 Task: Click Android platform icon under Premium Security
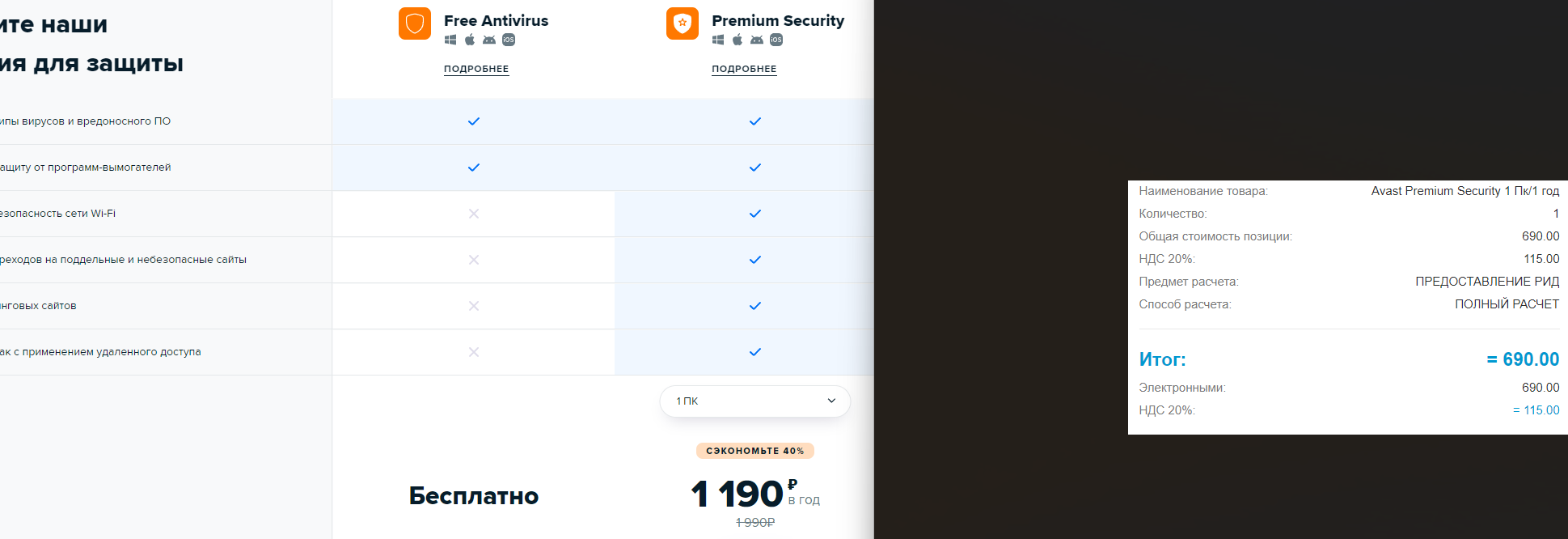(x=757, y=40)
